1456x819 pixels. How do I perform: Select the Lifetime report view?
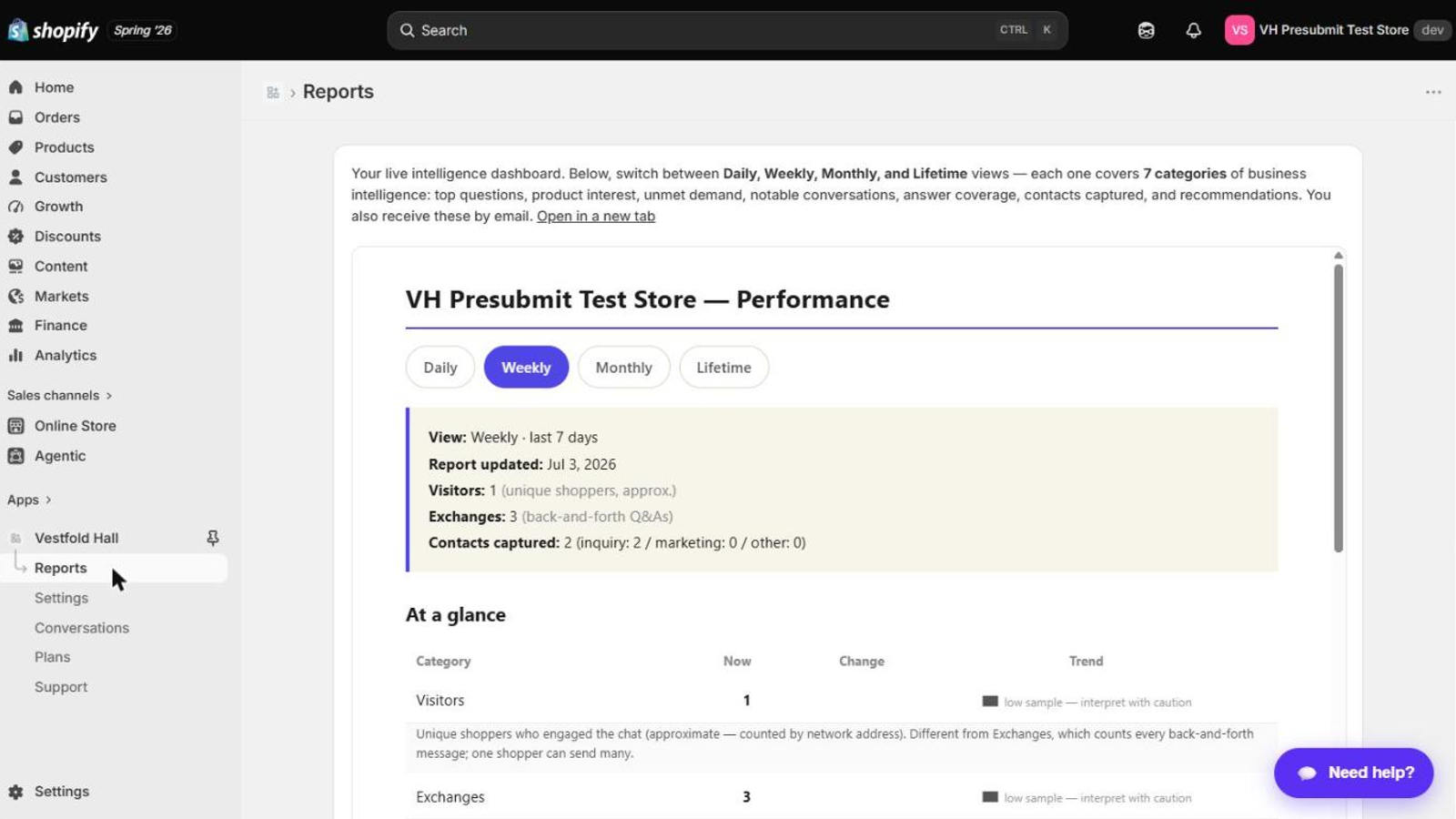pos(723,368)
